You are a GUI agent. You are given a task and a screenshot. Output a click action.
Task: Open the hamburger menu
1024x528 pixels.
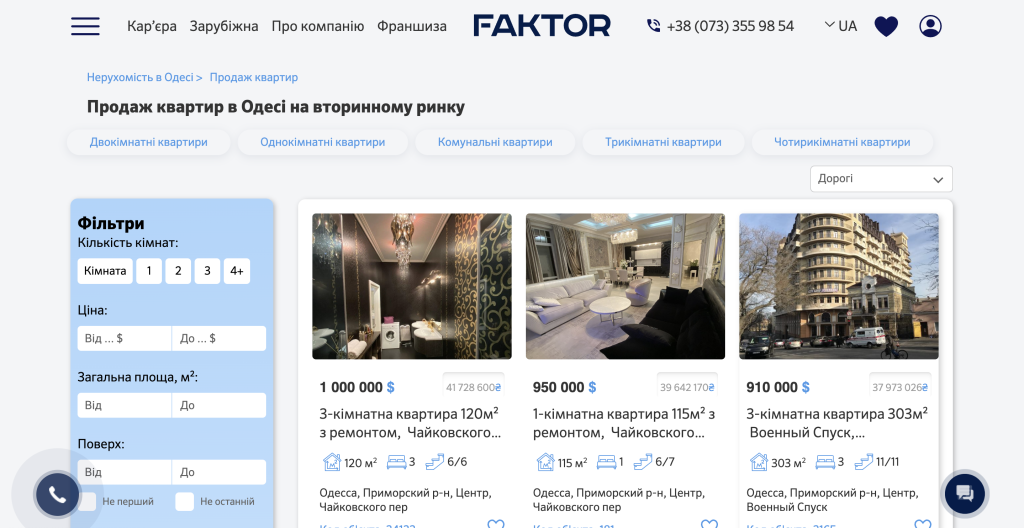[86, 26]
